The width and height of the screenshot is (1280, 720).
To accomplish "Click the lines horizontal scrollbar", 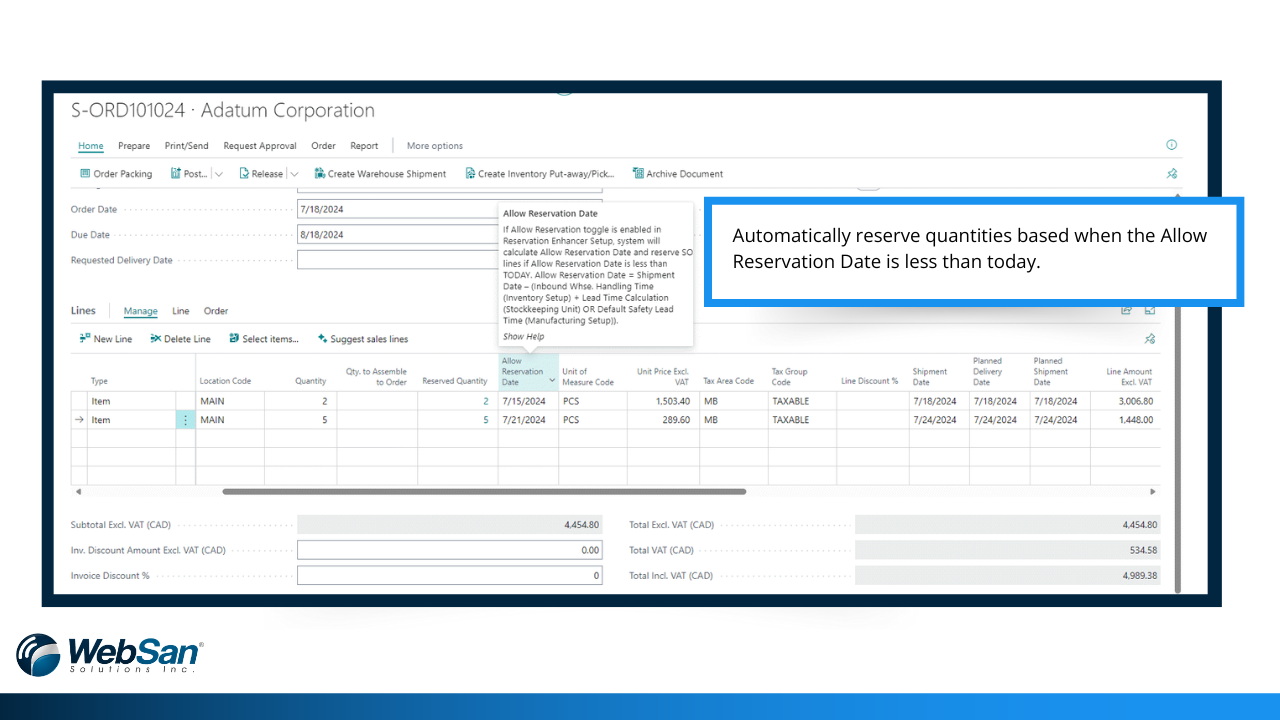I will click(x=484, y=492).
